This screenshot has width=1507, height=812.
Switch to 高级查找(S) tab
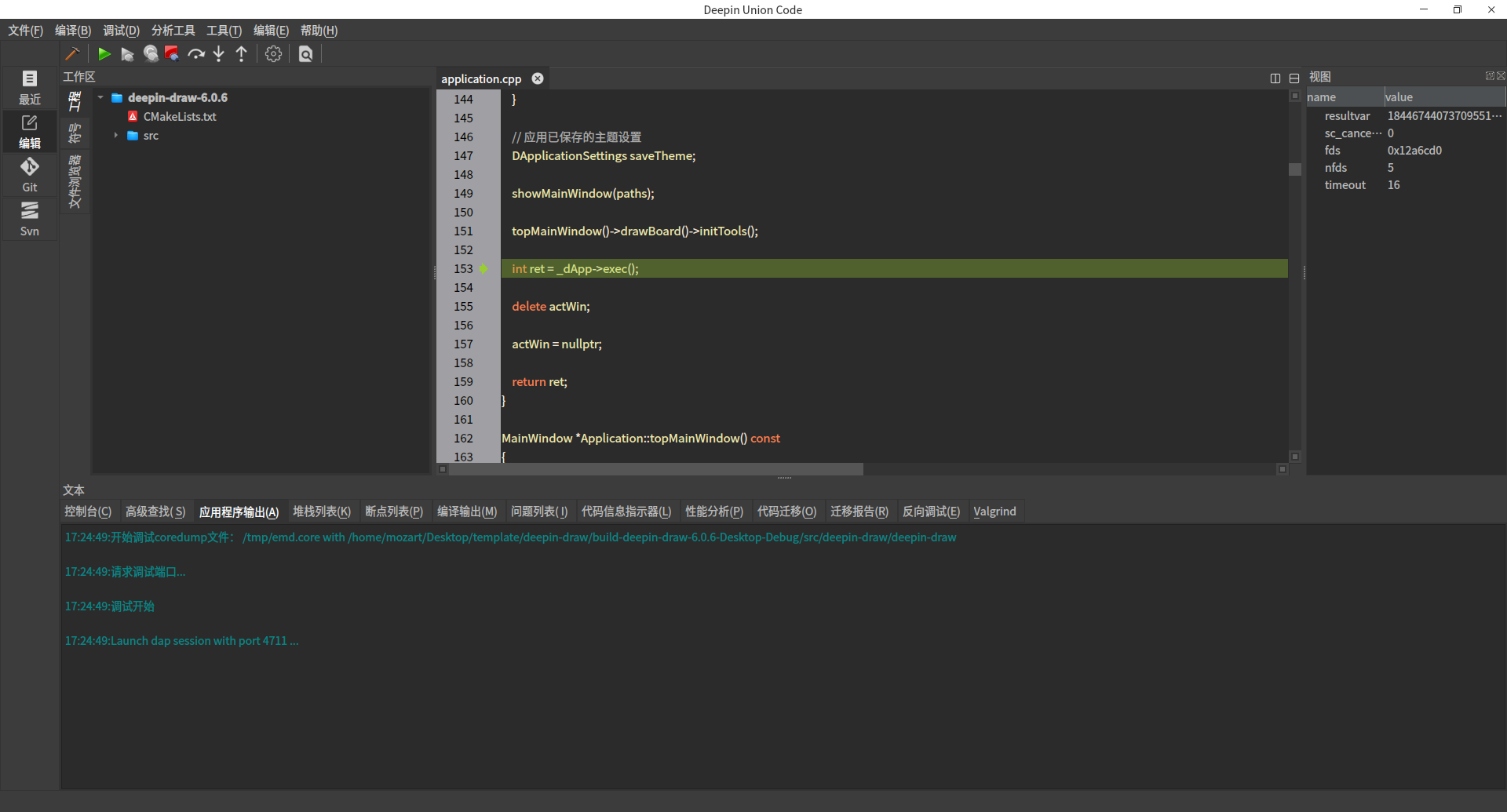(x=155, y=512)
